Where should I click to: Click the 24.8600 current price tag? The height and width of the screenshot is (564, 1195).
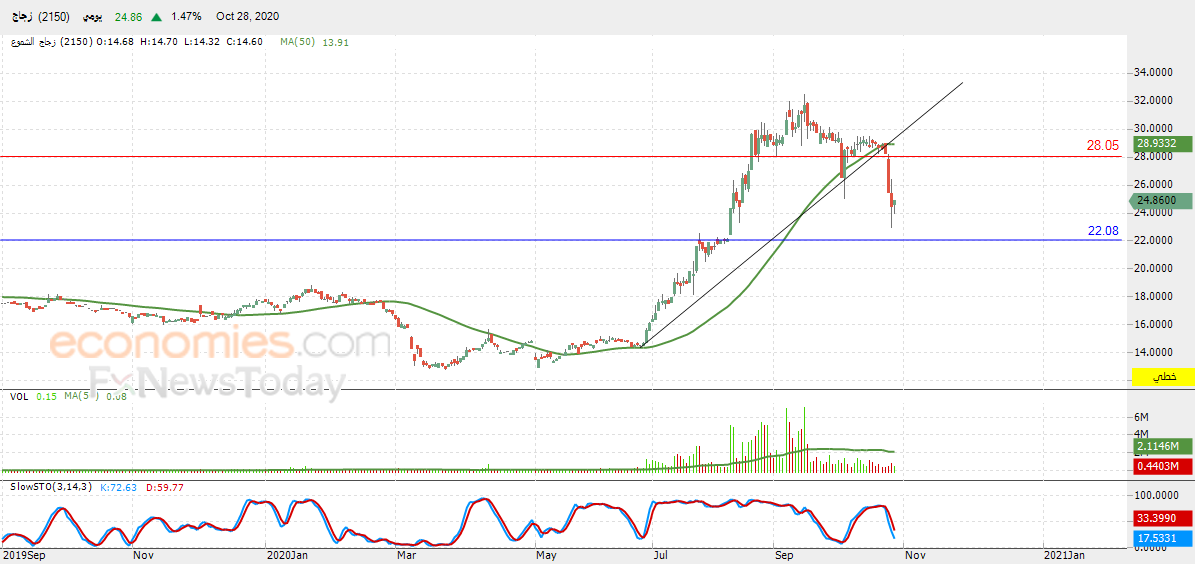coord(1161,200)
